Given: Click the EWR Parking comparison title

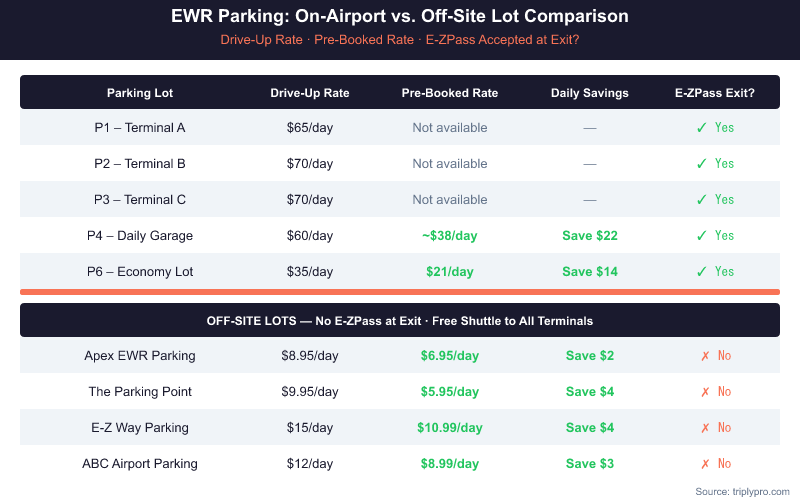Looking at the screenshot, I should click(x=400, y=17).
